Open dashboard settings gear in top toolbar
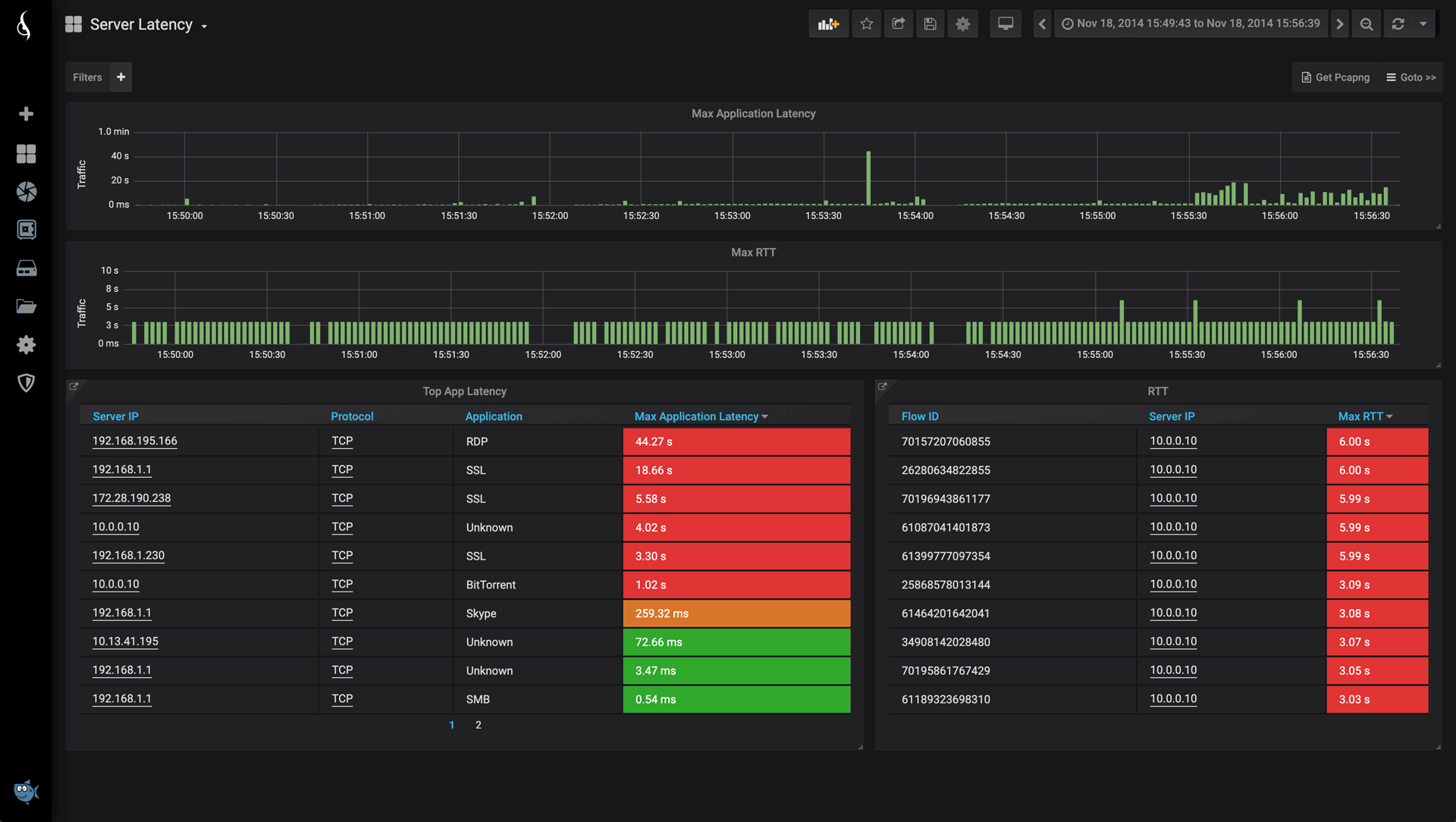Image resolution: width=1456 pixels, height=822 pixels. pos(962,24)
